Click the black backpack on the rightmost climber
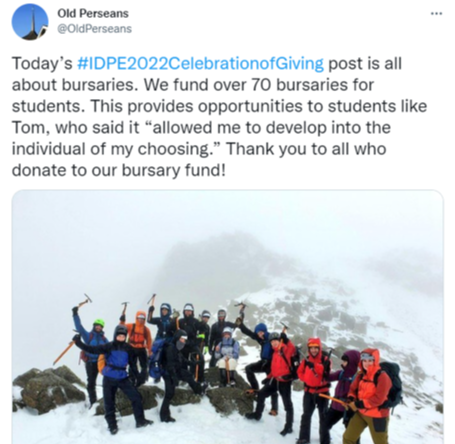 pos(390,383)
